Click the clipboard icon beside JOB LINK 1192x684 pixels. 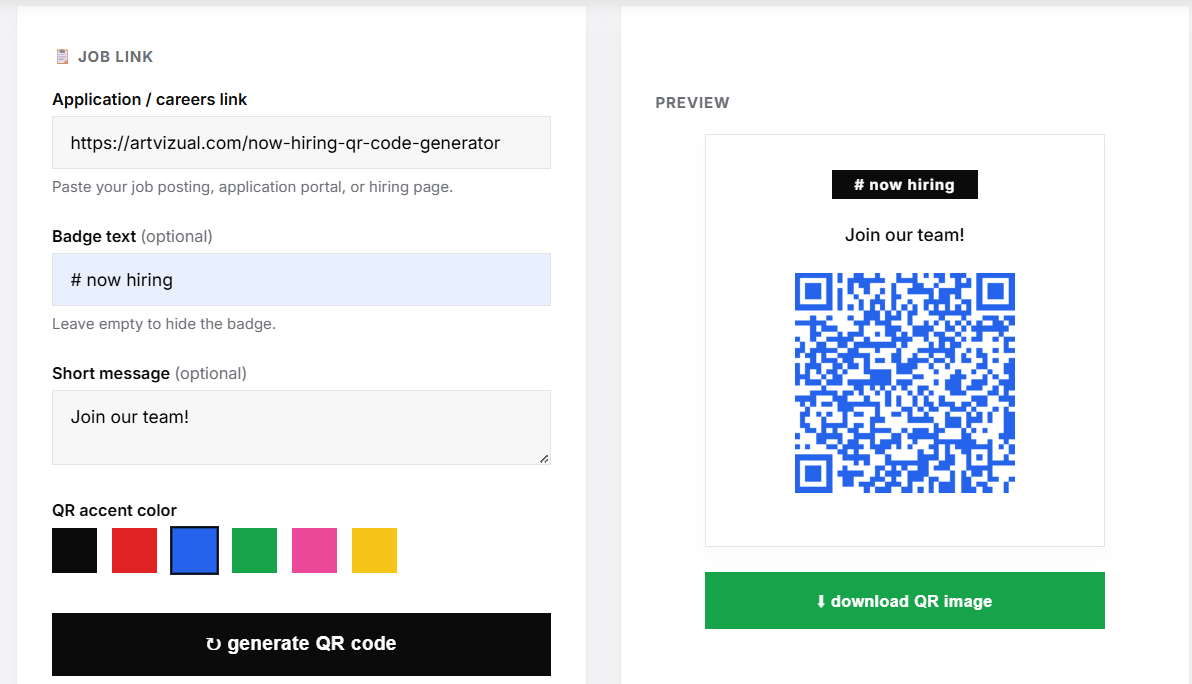point(62,56)
